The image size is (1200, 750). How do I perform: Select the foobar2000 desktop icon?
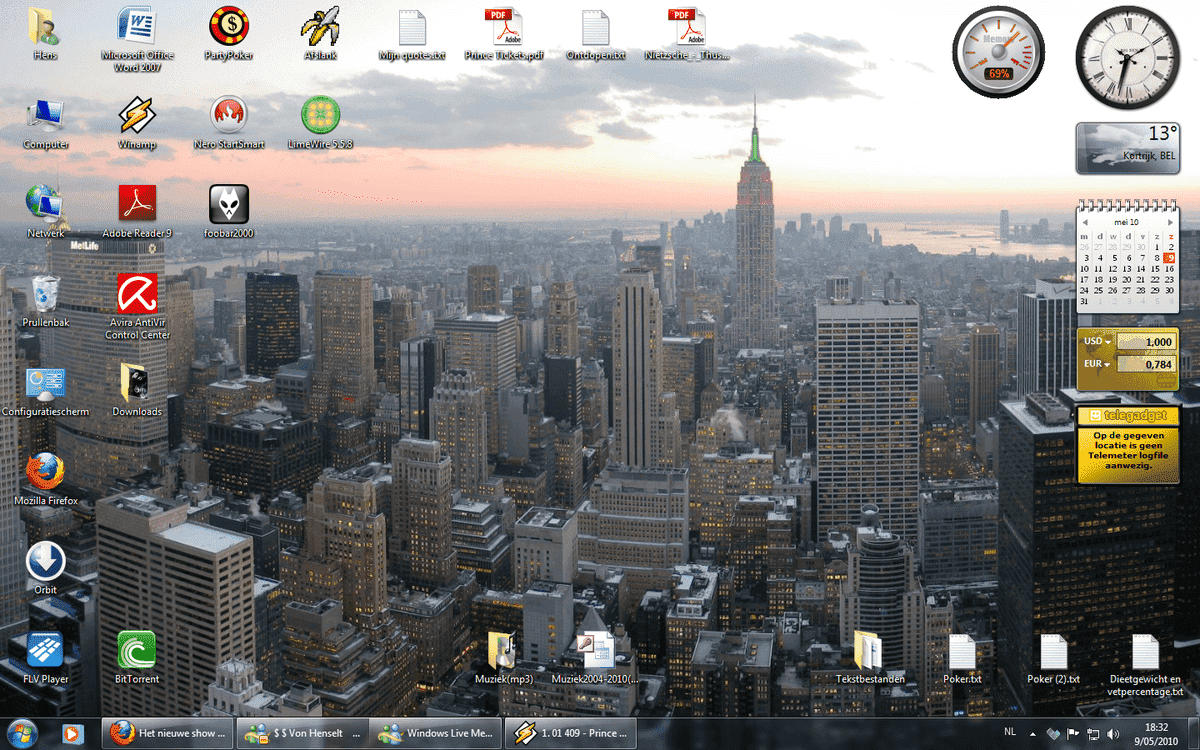tap(228, 205)
